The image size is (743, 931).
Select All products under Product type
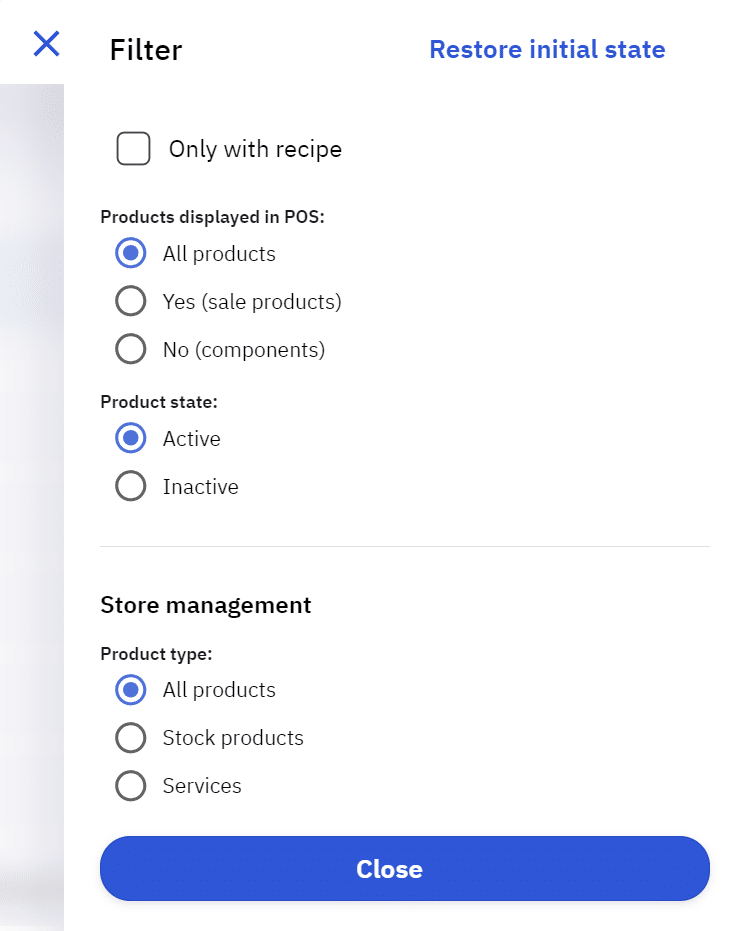coord(131,690)
